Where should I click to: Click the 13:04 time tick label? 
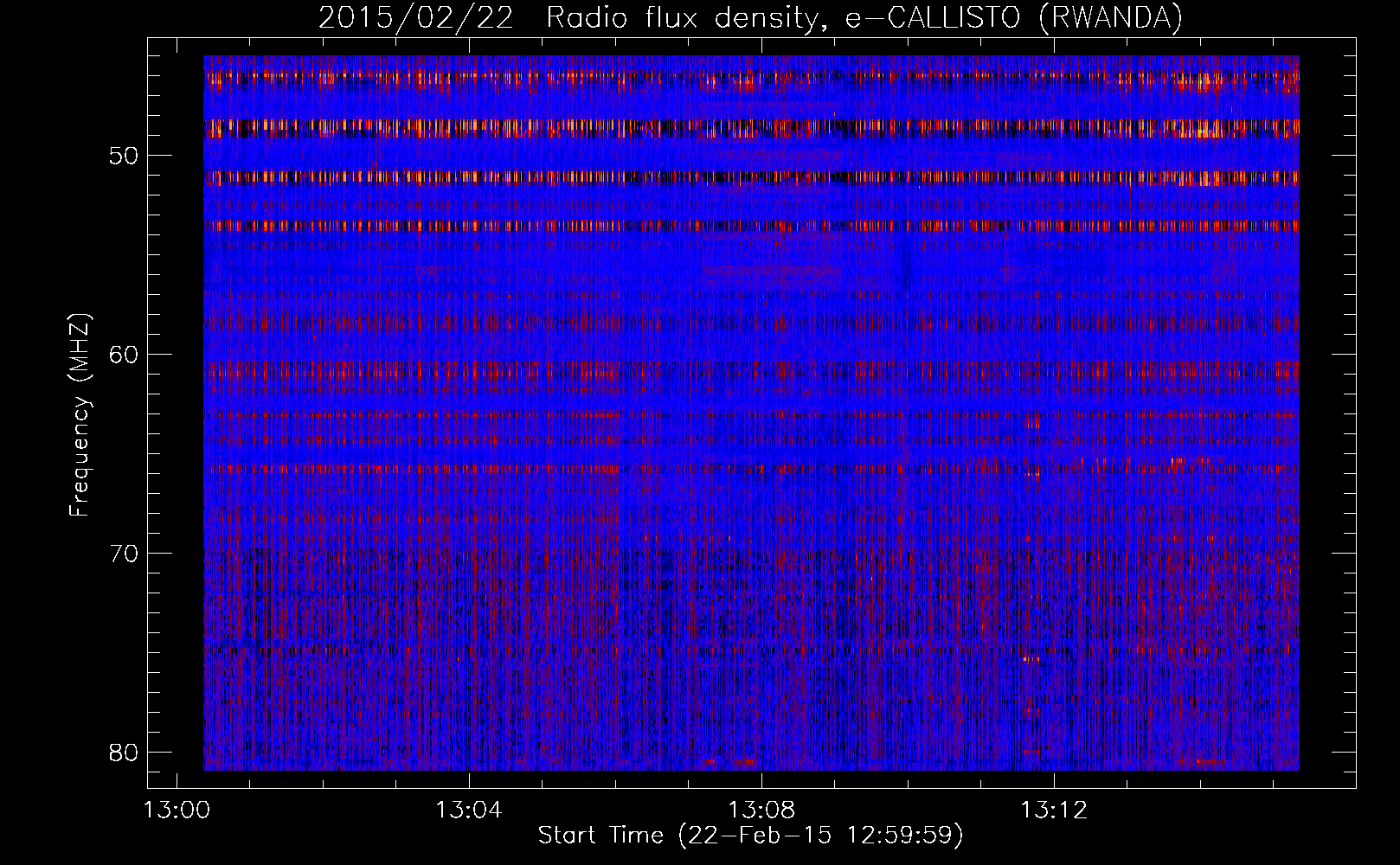(x=469, y=811)
